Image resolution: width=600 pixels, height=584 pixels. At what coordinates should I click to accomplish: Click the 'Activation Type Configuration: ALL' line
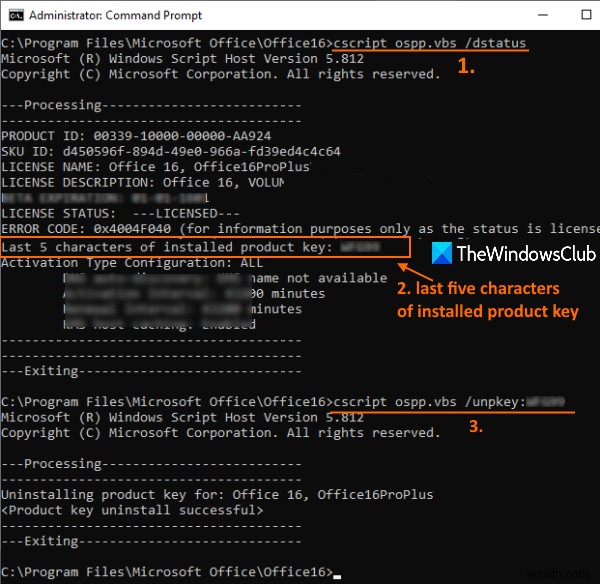tap(132, 263)
